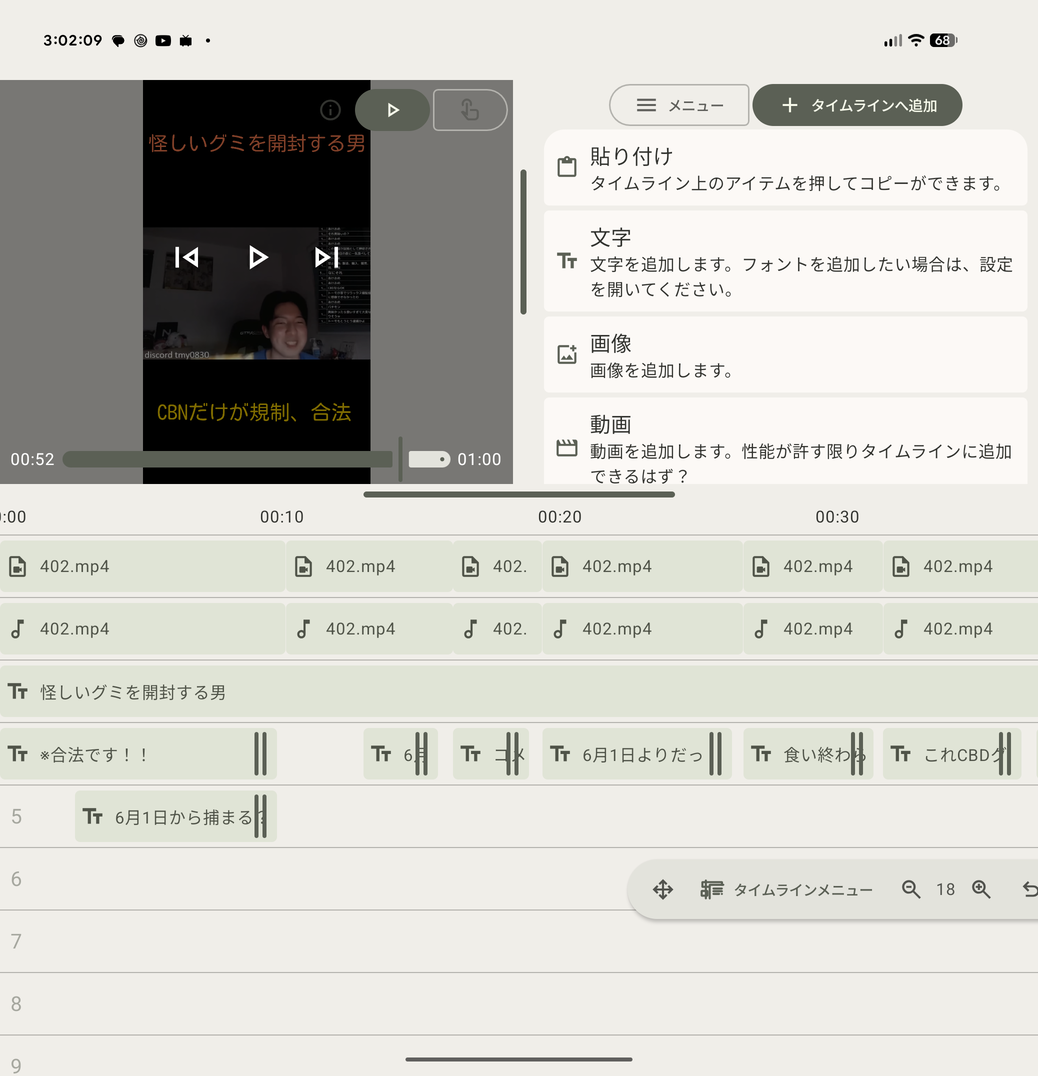The image size is (1038, 1076).
Task: Open タイムラインメニュー
Action: pyautogui.click(x=786, y=890)
